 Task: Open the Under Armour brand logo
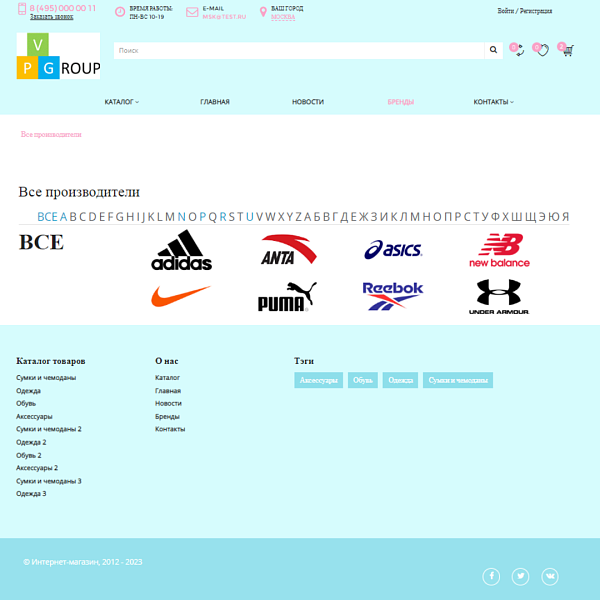[x=499, y=297]
